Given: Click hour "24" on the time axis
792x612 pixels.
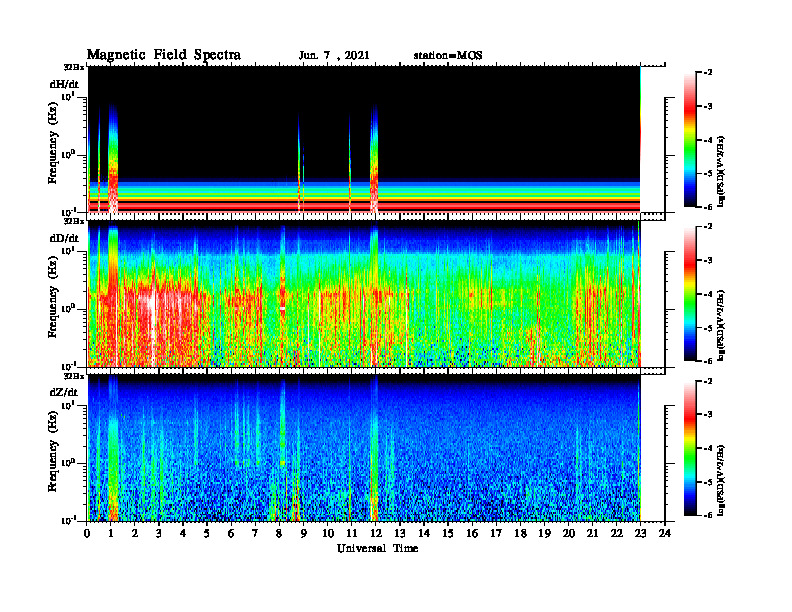Looking at the screenshot, I should 665,533.
